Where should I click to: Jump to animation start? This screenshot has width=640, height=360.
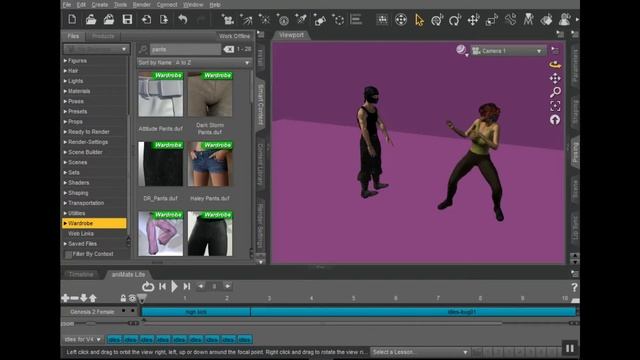click(x=162, y=287)
